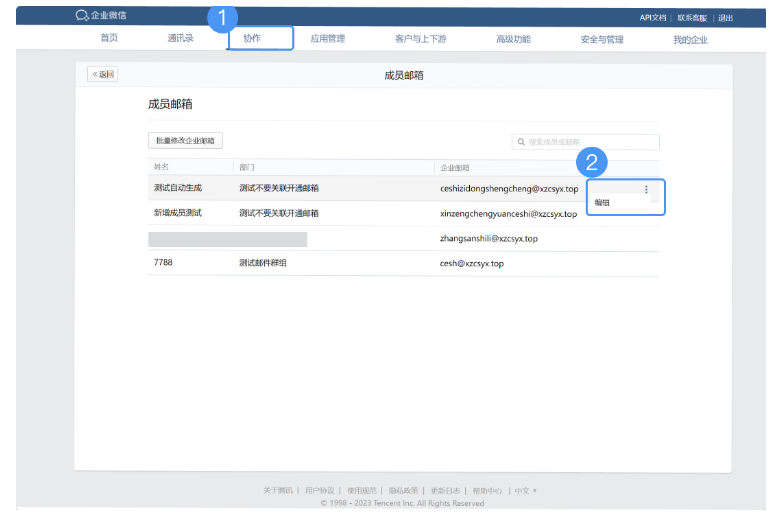Image resolution: width=778 pixels, height=526 pixels.
Task: Focus the 搜索成员或邮箱 search field
Action: pos(590,142)
